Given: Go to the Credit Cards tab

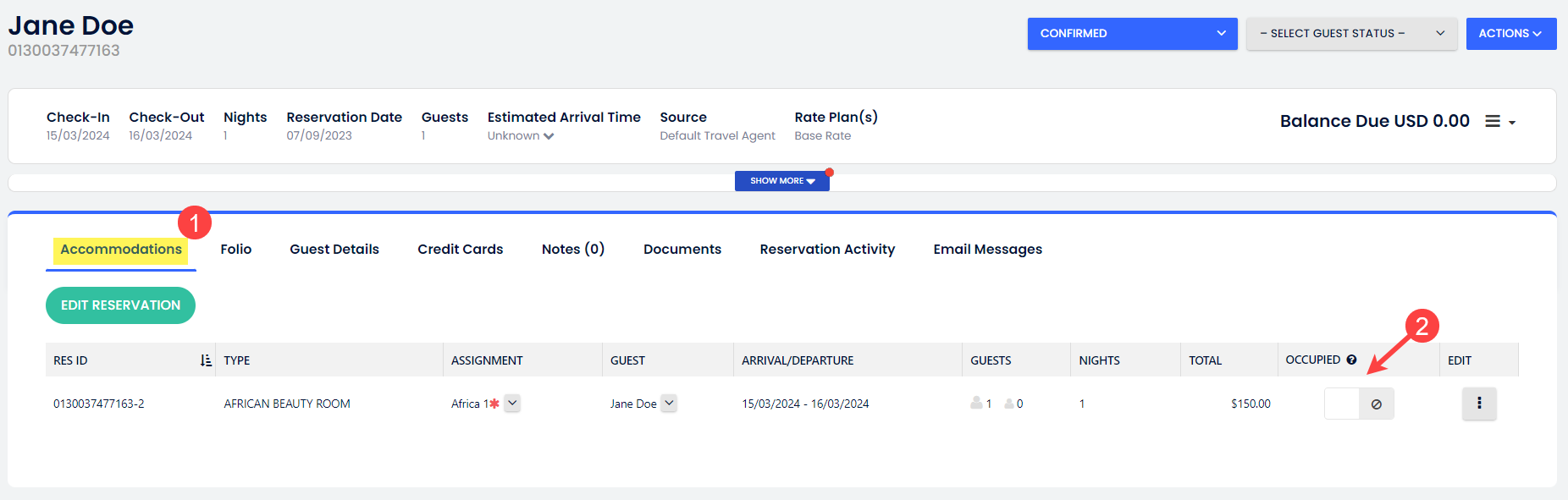Looking at the screenshot, I should click(460, 250).
